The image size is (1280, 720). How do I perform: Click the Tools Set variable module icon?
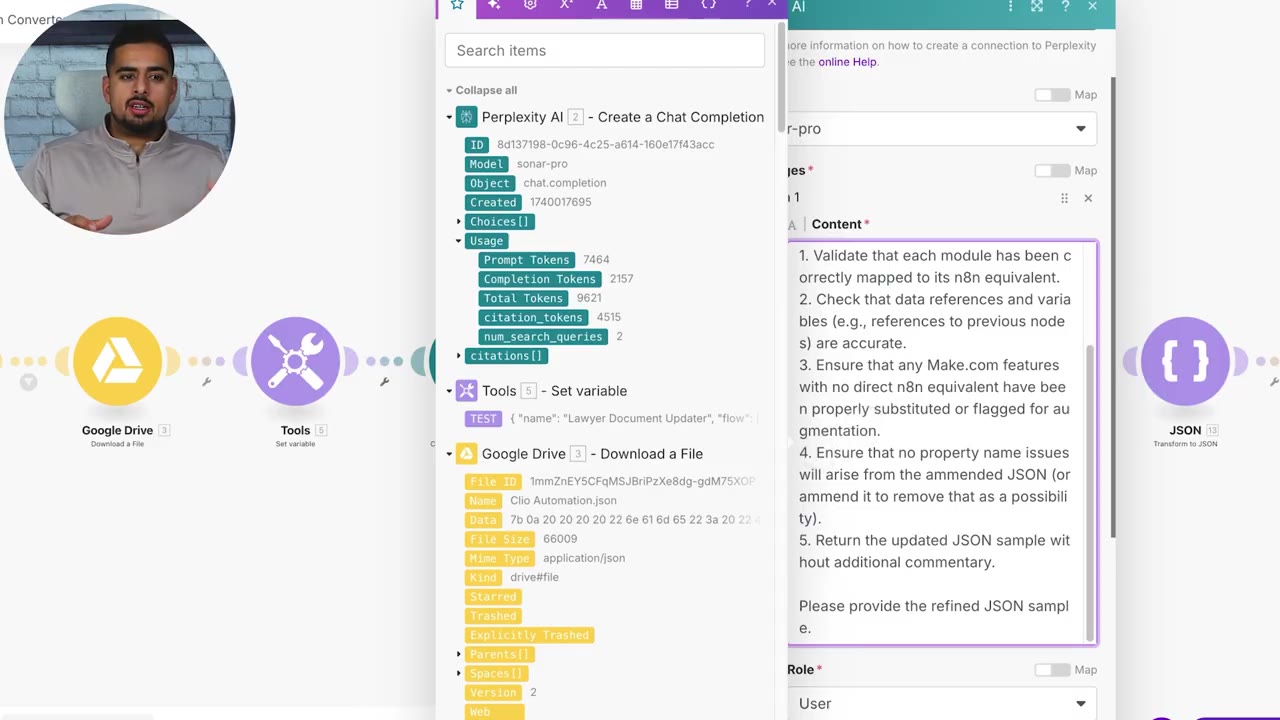(x=295, y=361)
